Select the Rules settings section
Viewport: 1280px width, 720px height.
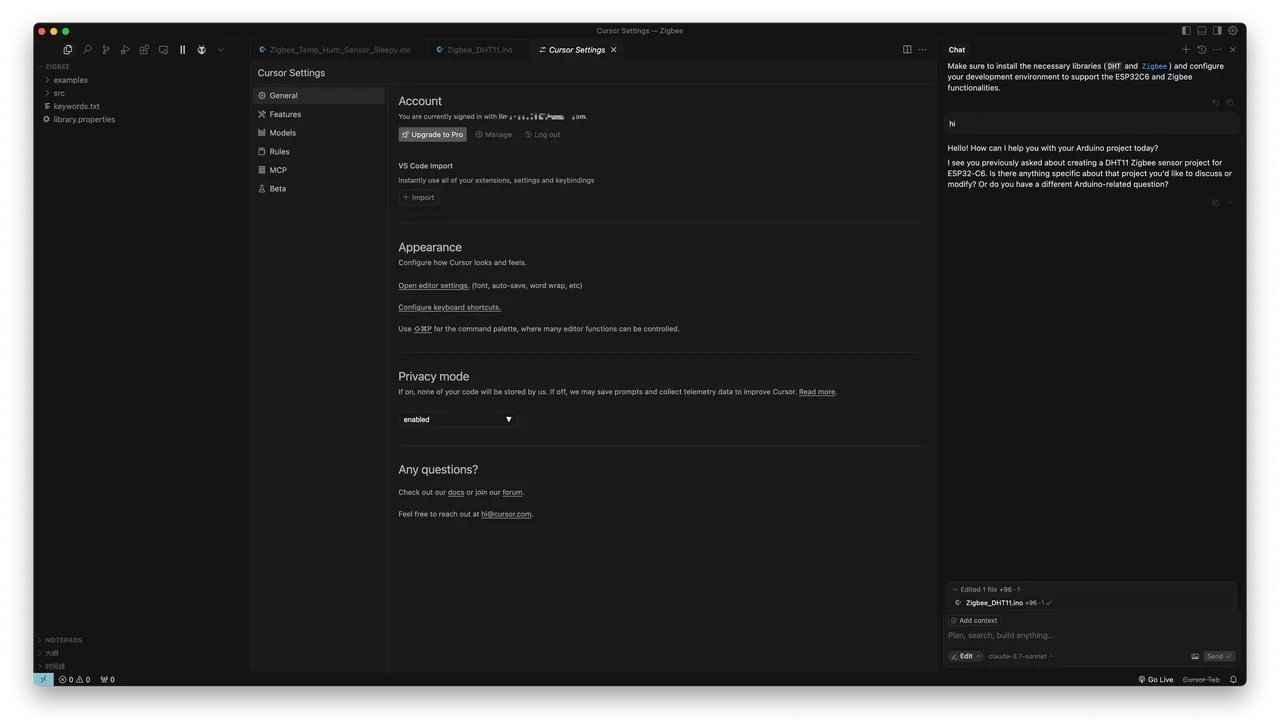(x=318, y=151)
